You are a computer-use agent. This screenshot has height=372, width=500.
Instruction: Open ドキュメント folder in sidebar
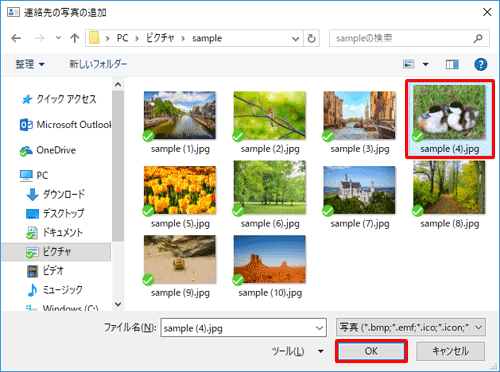point(62,232)
